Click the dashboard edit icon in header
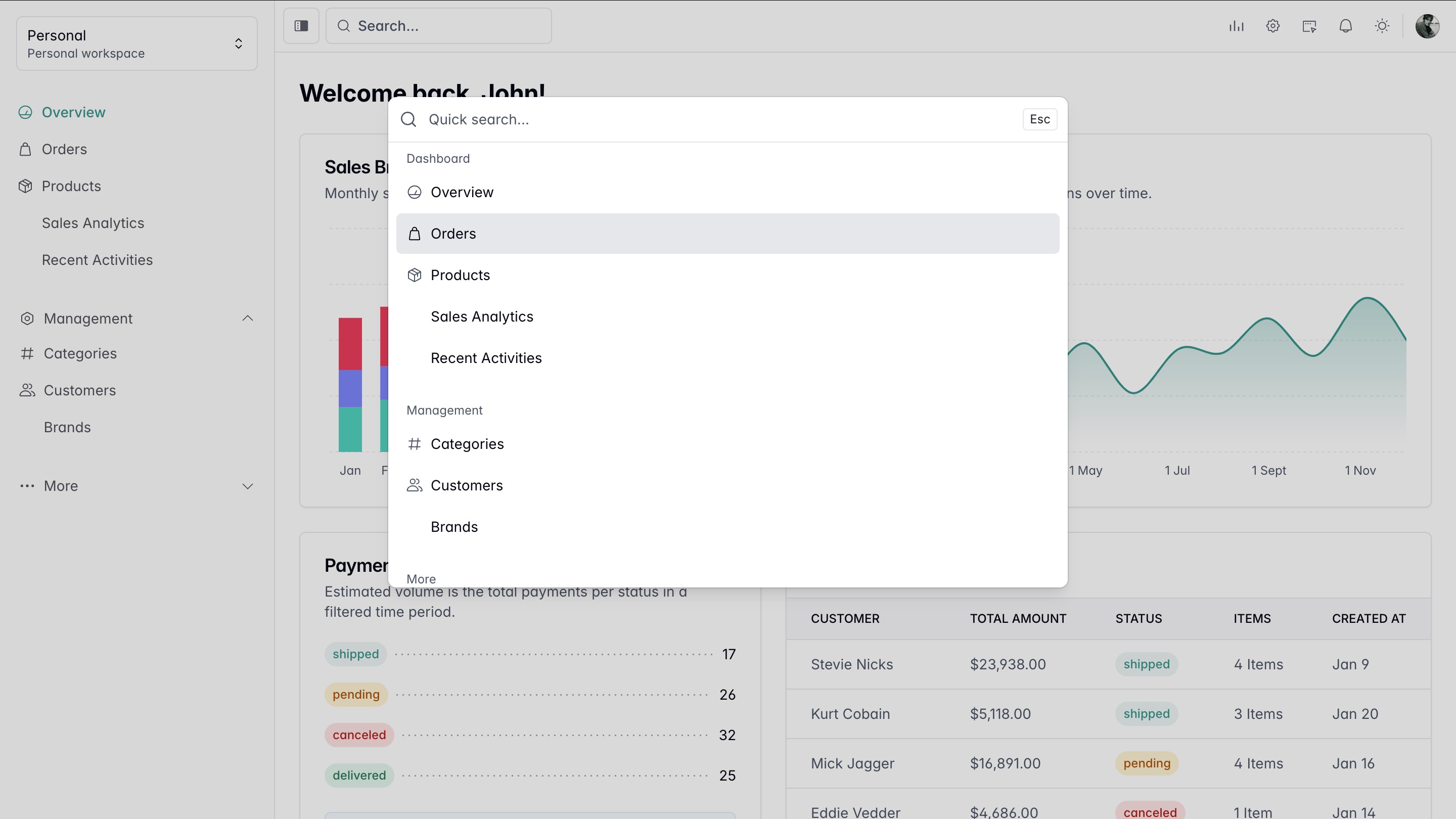1456x819 pixels. (x=1309, y=26)
